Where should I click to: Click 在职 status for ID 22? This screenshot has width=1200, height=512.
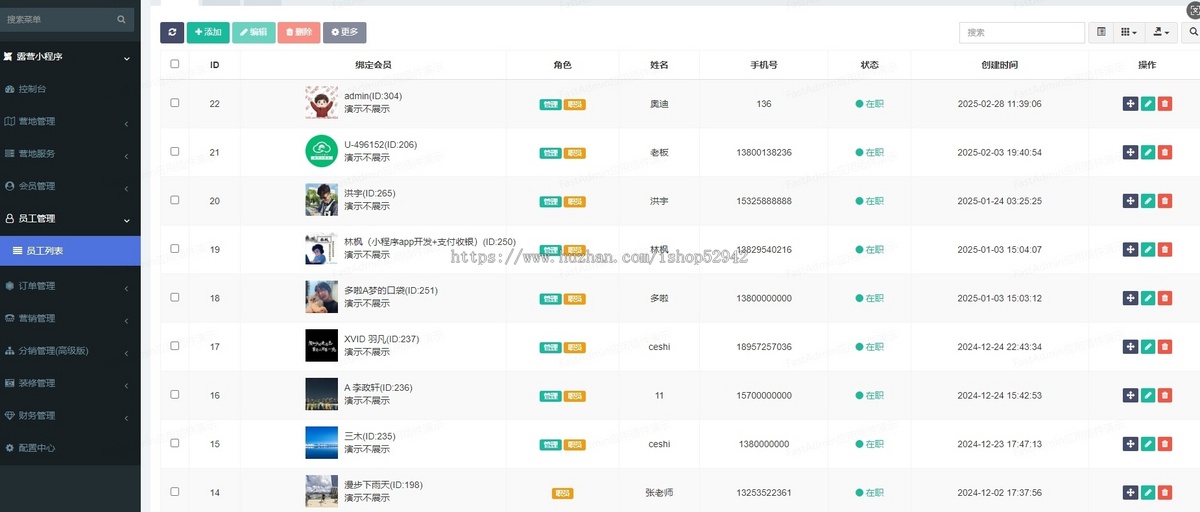click(x=869, y=103)
